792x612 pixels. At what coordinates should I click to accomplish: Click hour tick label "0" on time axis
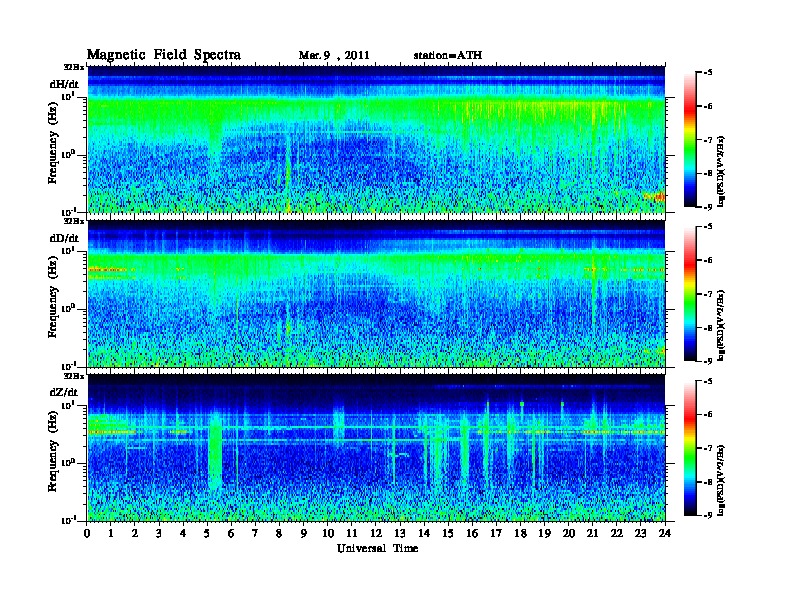(x=87, y=533)
